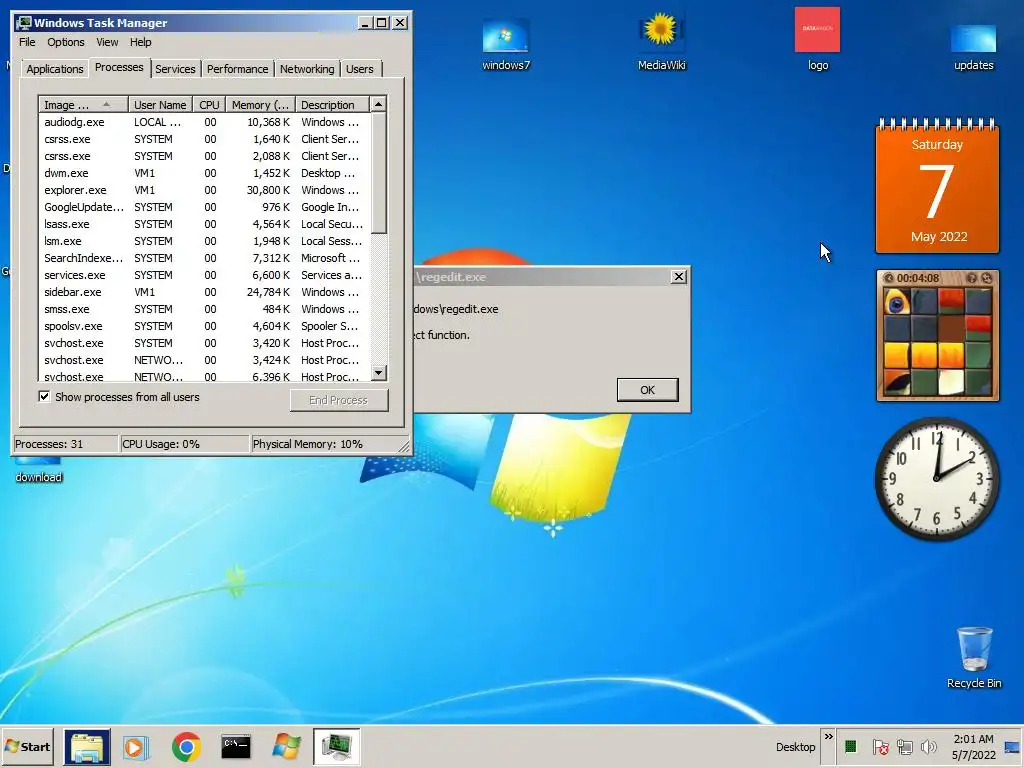Image resolution: width=1024 pixels, height=768 pixels.
Task: Launch Windows Media Player from the taskbar
Action: [136, 747]
